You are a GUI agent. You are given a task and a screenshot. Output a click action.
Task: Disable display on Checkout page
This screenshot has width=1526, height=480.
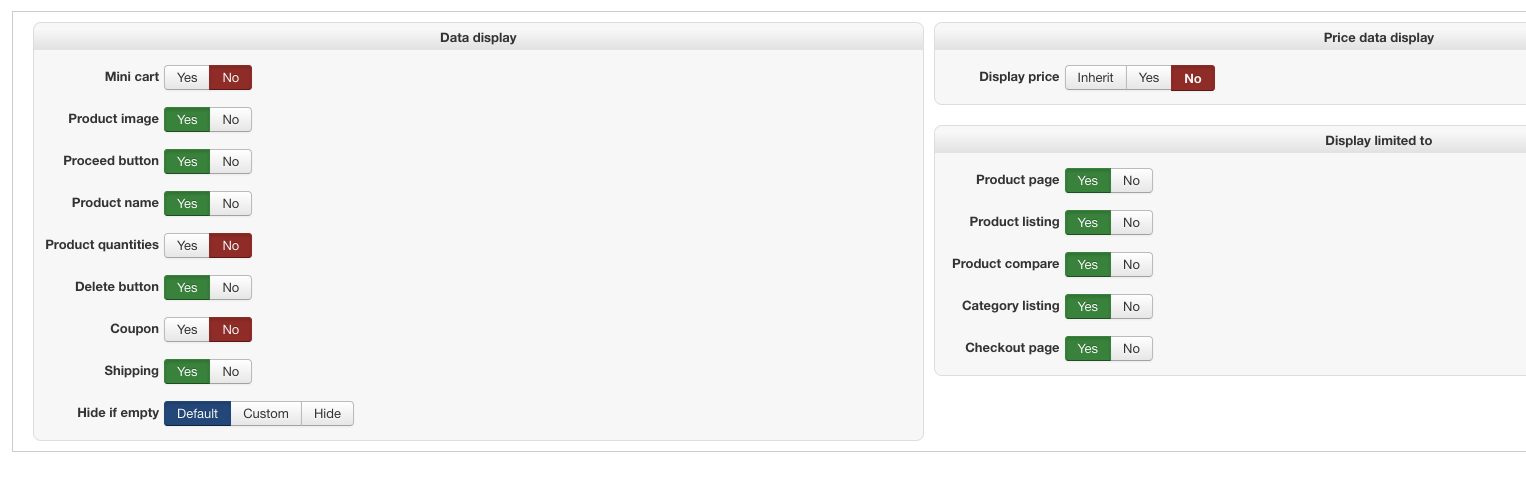[x=1131, y=349]
